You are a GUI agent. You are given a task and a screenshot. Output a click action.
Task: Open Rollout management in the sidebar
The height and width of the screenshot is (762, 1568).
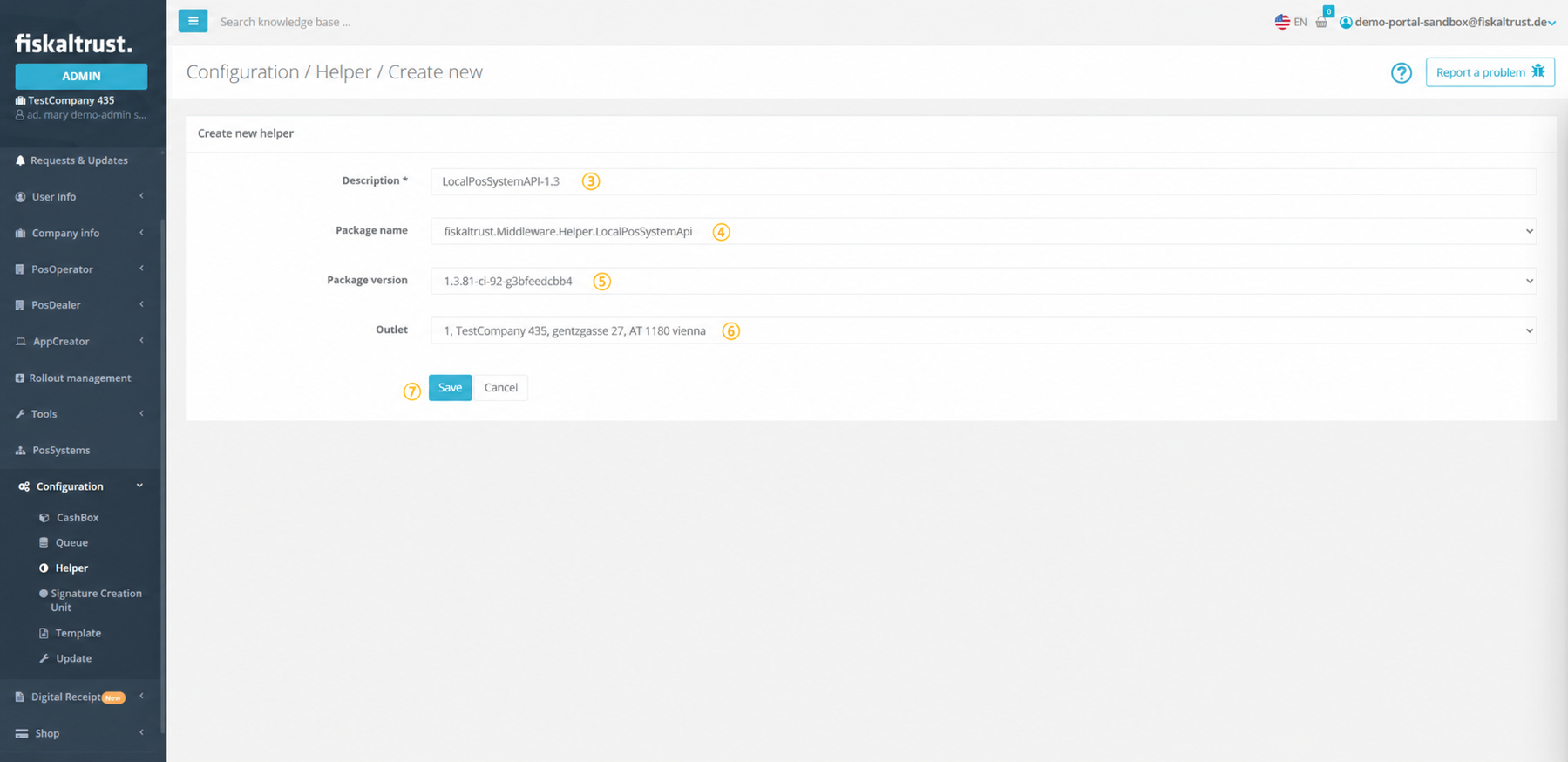[79, 378]
